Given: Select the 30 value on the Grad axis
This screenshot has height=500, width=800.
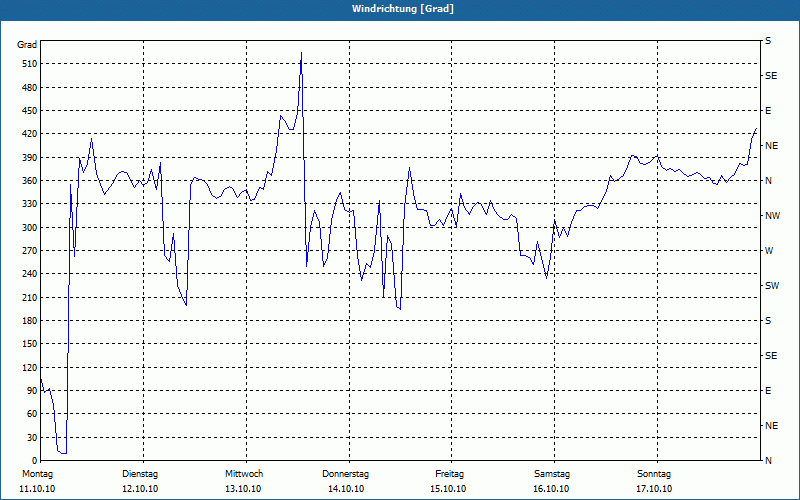Looking at the screenshot, I should [32, 437].
